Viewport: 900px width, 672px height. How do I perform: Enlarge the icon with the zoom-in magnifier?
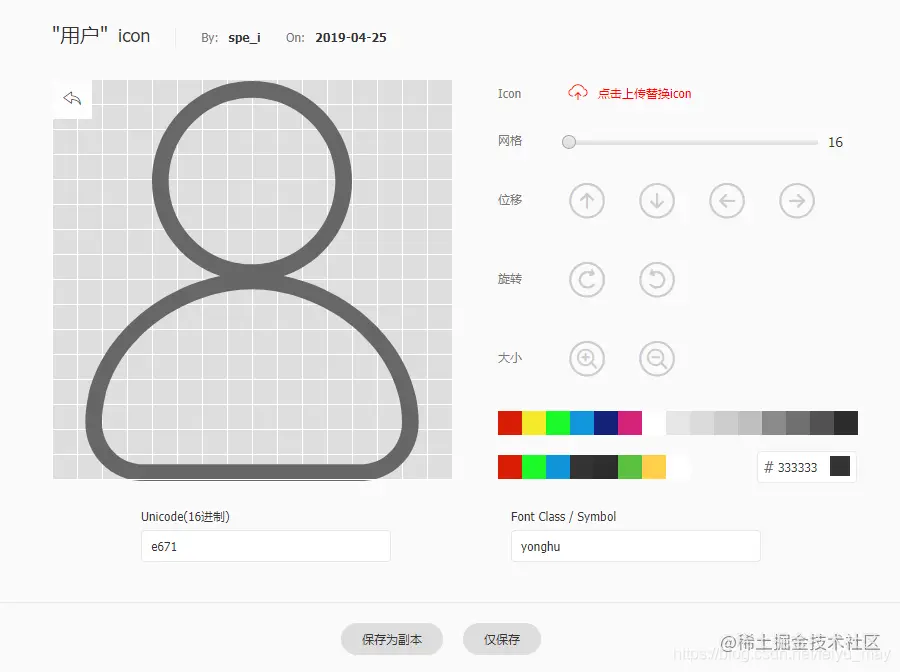[x=587, y=359]
